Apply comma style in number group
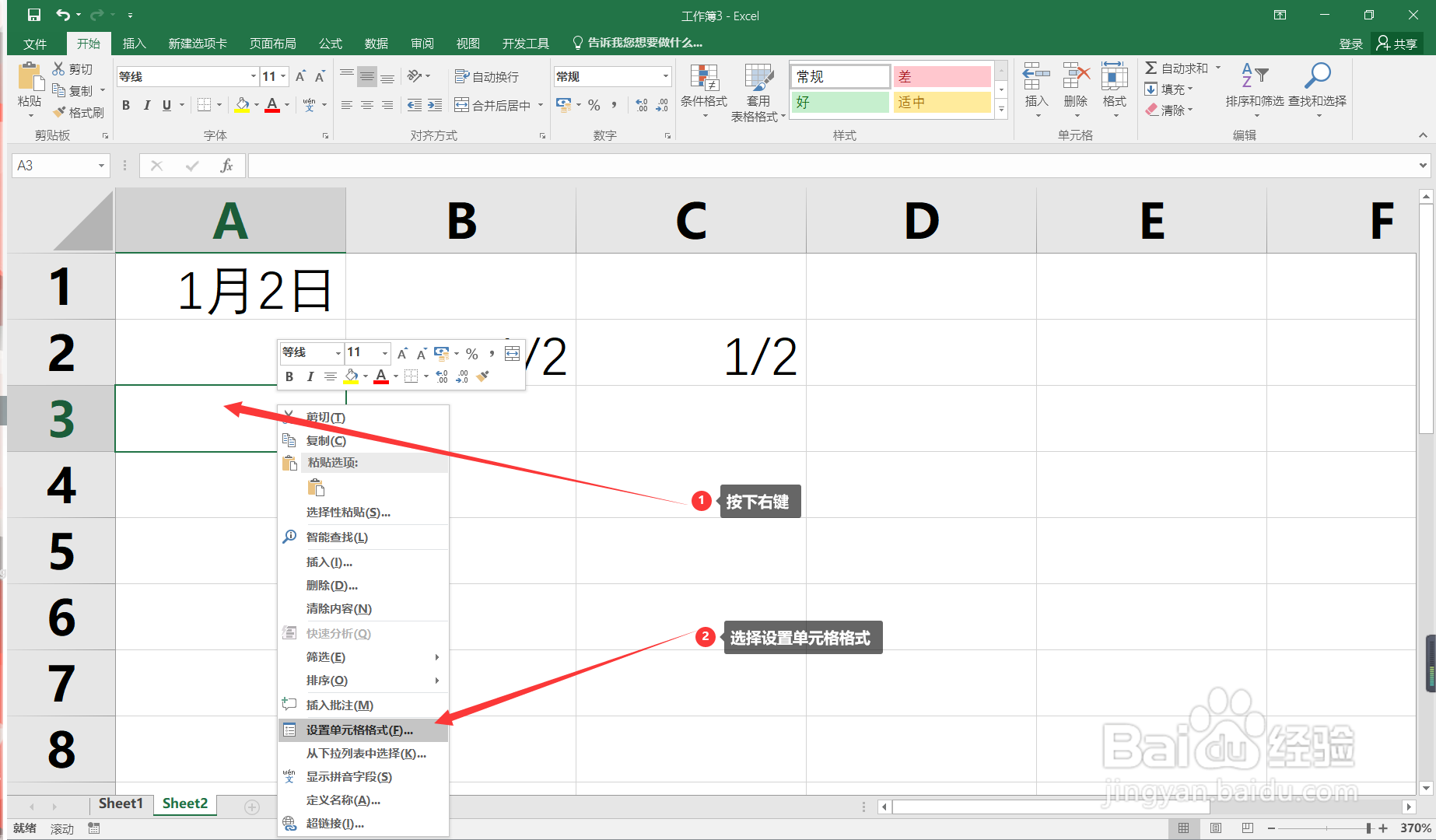This screenshot has height=840, width=1436. (x=614, y=105)
